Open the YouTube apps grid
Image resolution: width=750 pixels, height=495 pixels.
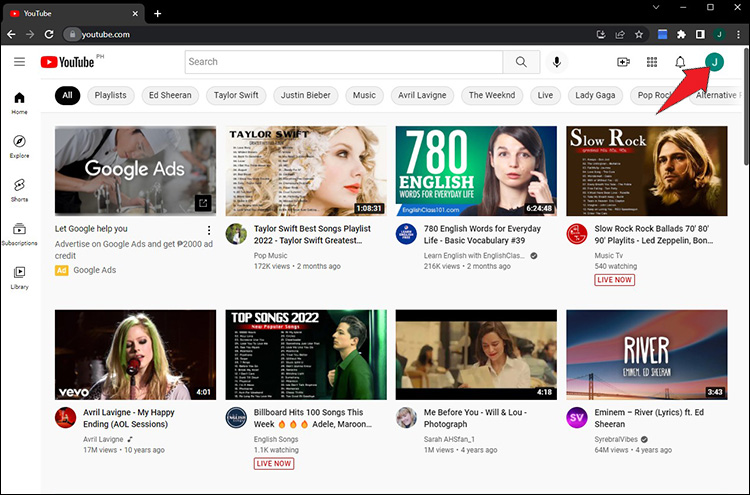point(652,62)
